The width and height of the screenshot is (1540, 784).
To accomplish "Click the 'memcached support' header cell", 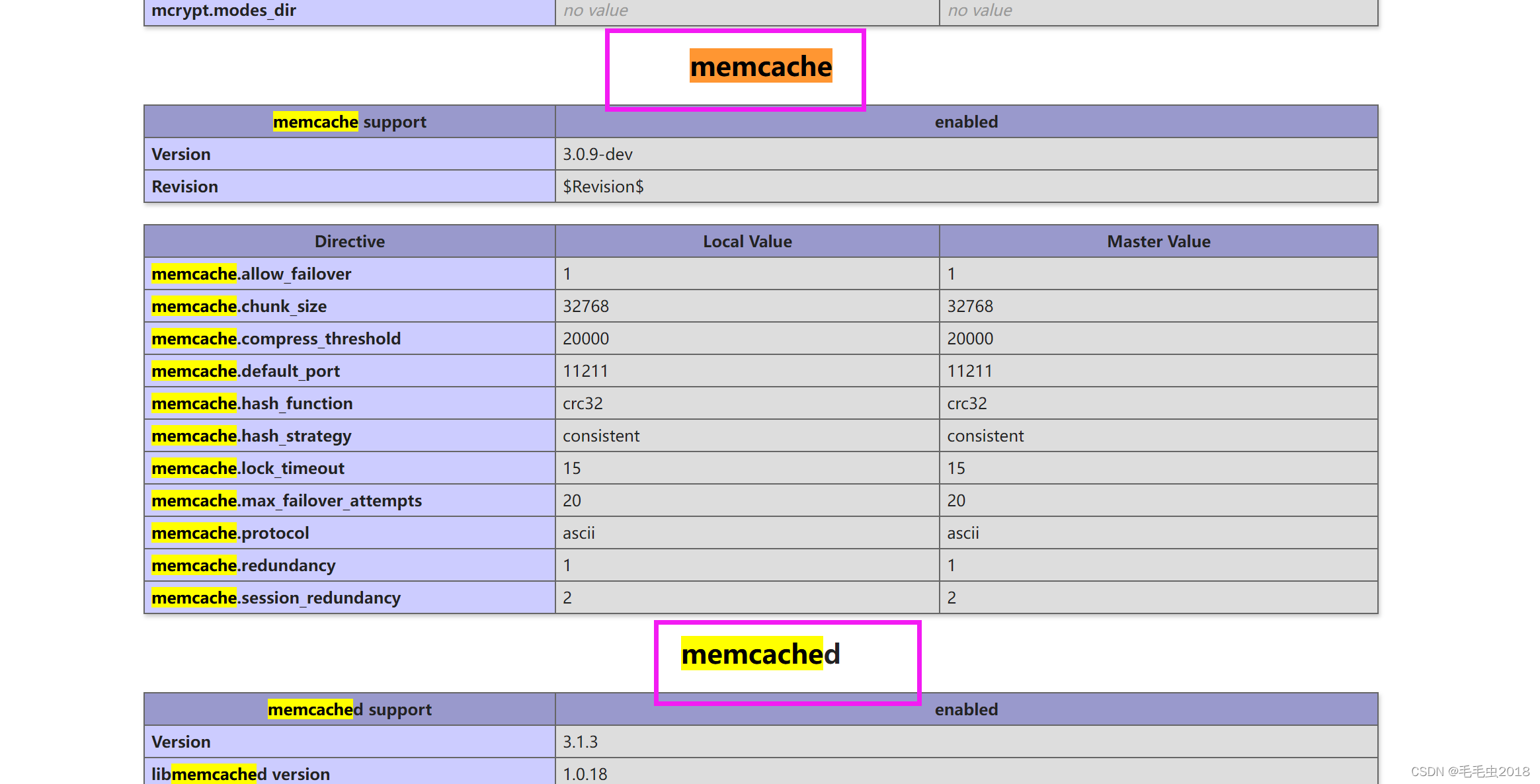I will 350,709.
